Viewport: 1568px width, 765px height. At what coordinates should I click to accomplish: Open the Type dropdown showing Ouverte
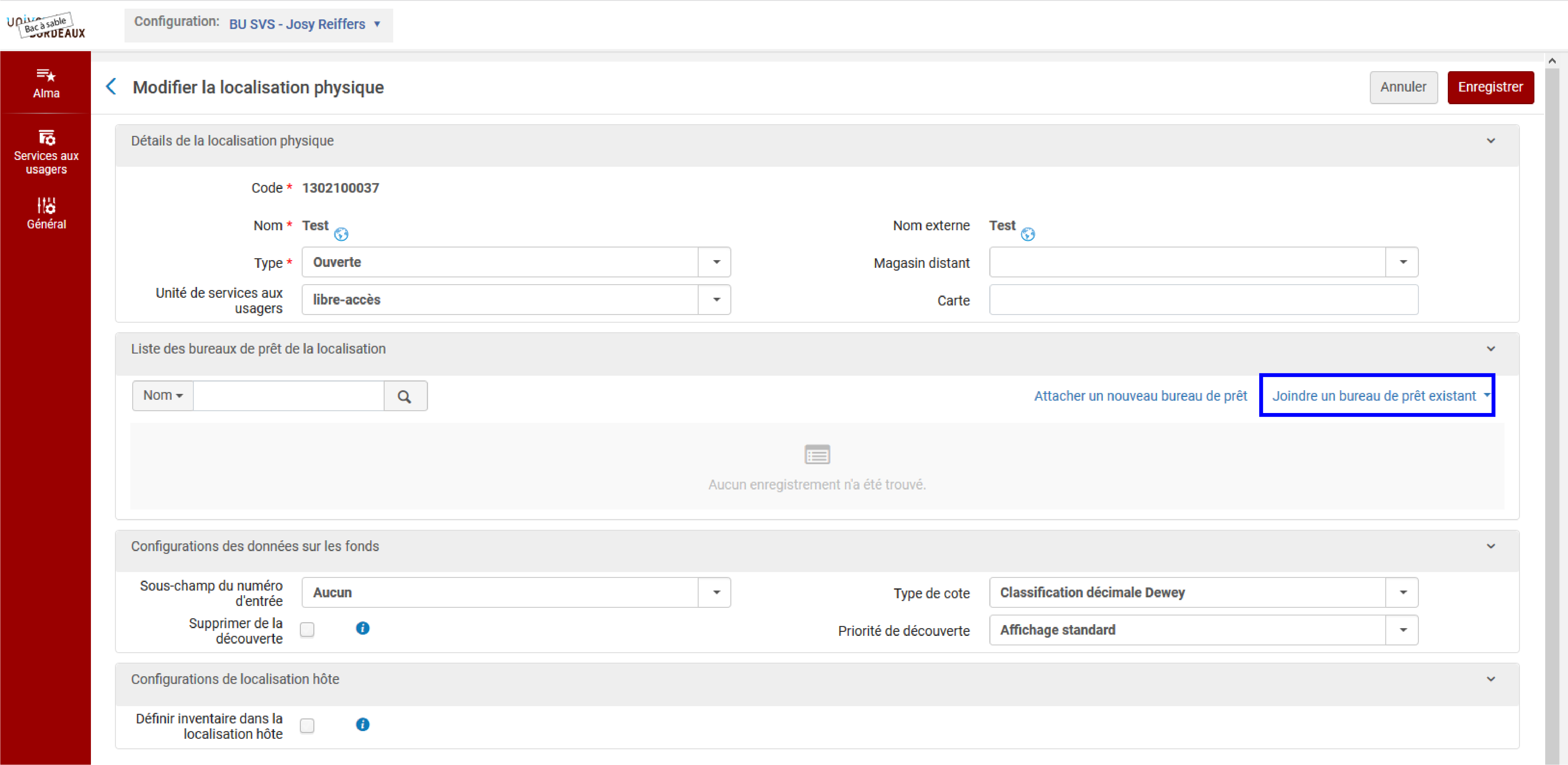[x=516, y=262]
